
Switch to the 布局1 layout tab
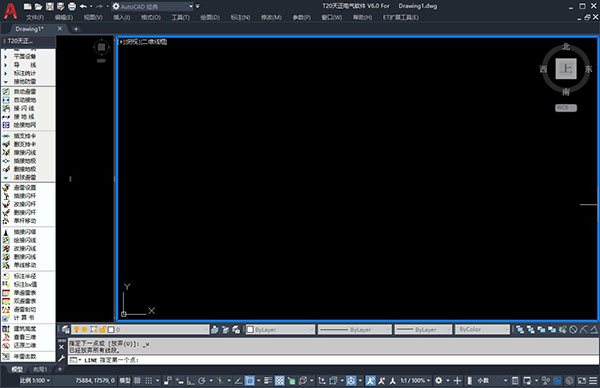click(40, 369)
